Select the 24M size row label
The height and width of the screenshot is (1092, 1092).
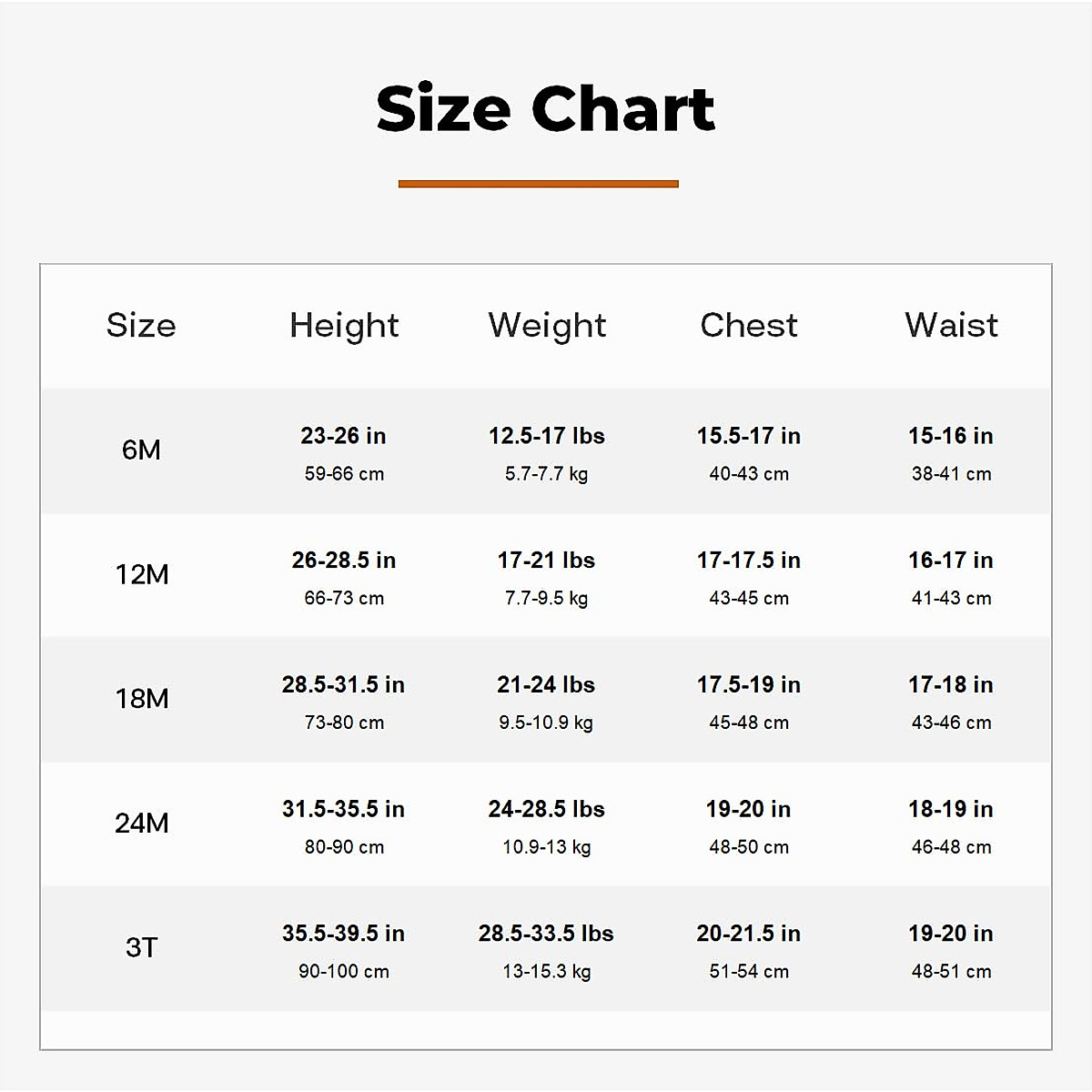(141, 824)
